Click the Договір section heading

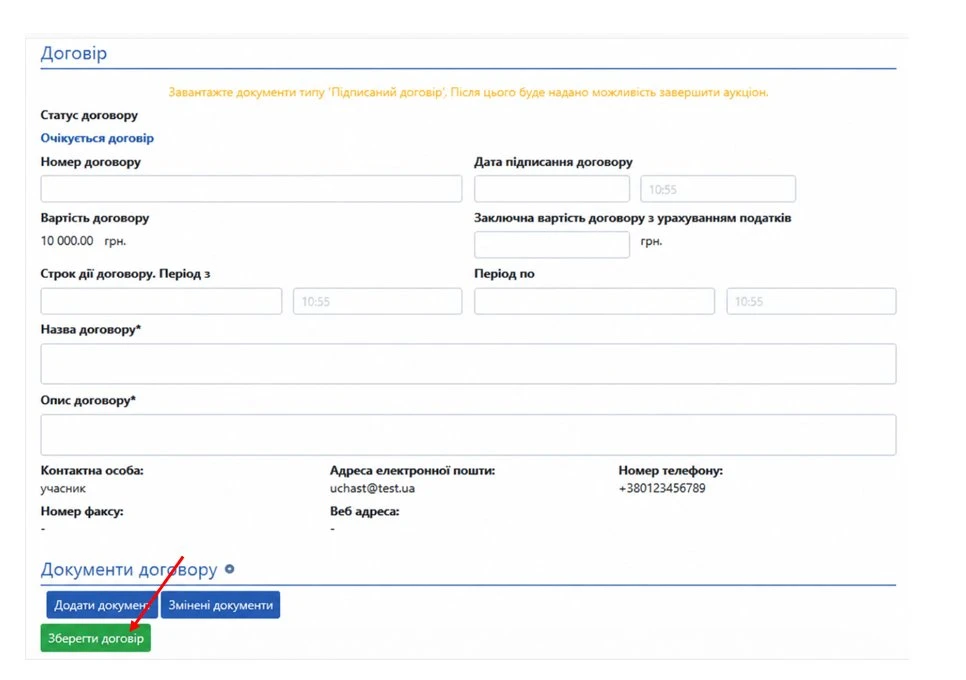coord(73,54)
